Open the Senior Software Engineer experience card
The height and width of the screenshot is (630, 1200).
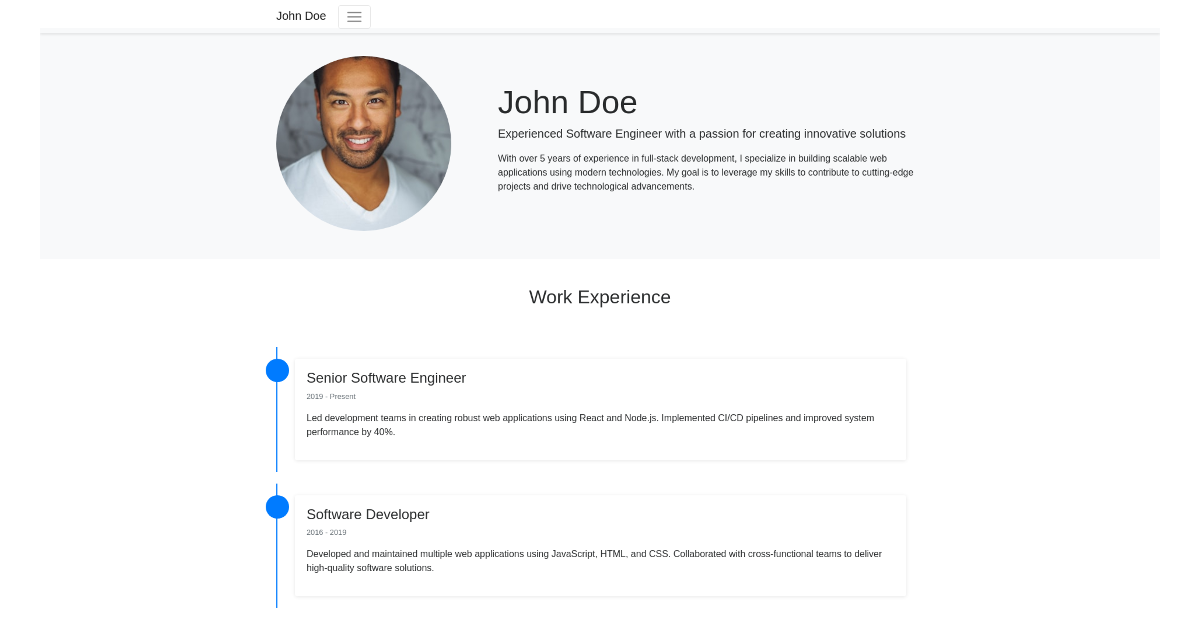click(x=600, y=409)
